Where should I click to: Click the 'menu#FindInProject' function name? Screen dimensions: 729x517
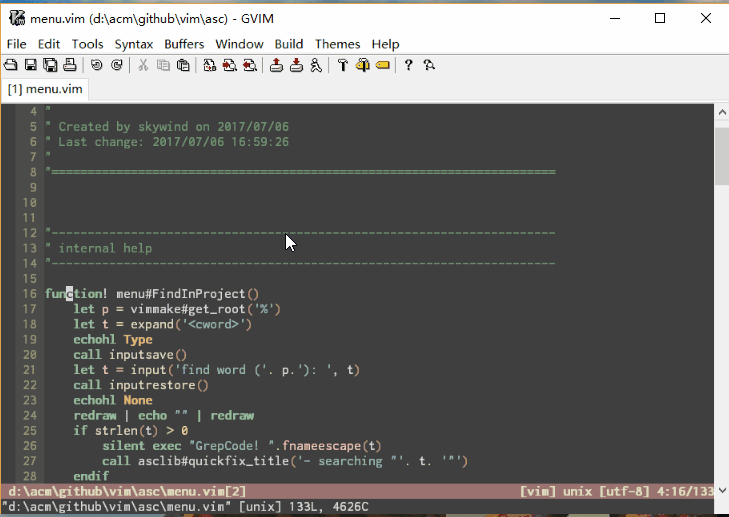pyautogui.click(x=180, y=294)
